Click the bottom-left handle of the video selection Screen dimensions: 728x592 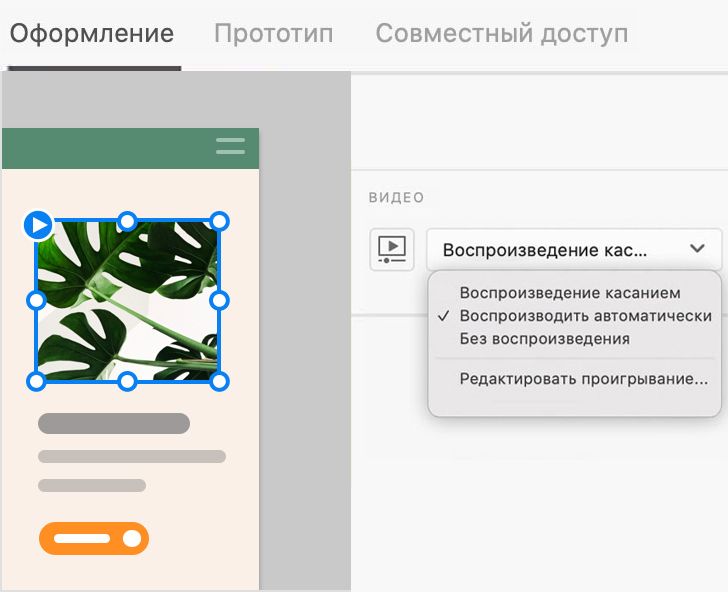(36, 381)
